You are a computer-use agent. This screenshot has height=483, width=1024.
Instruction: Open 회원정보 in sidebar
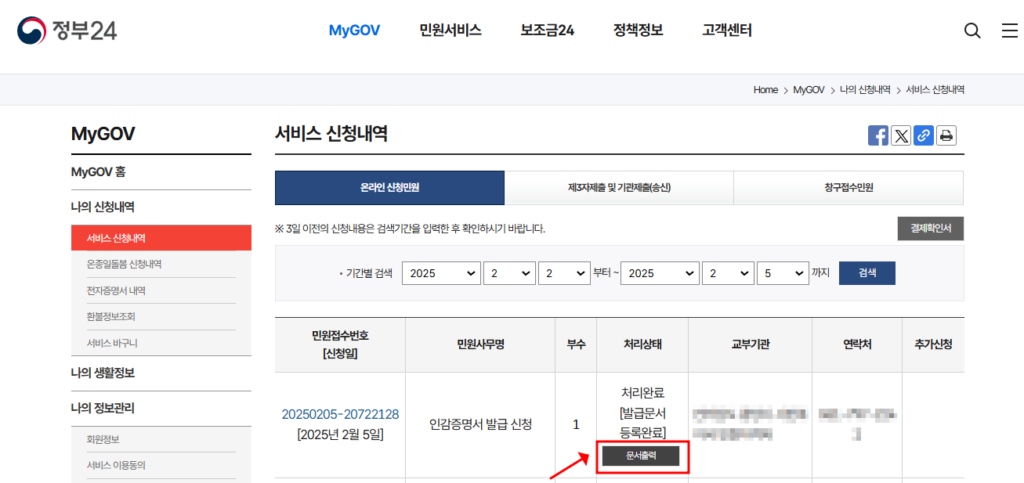click(103, 439)
